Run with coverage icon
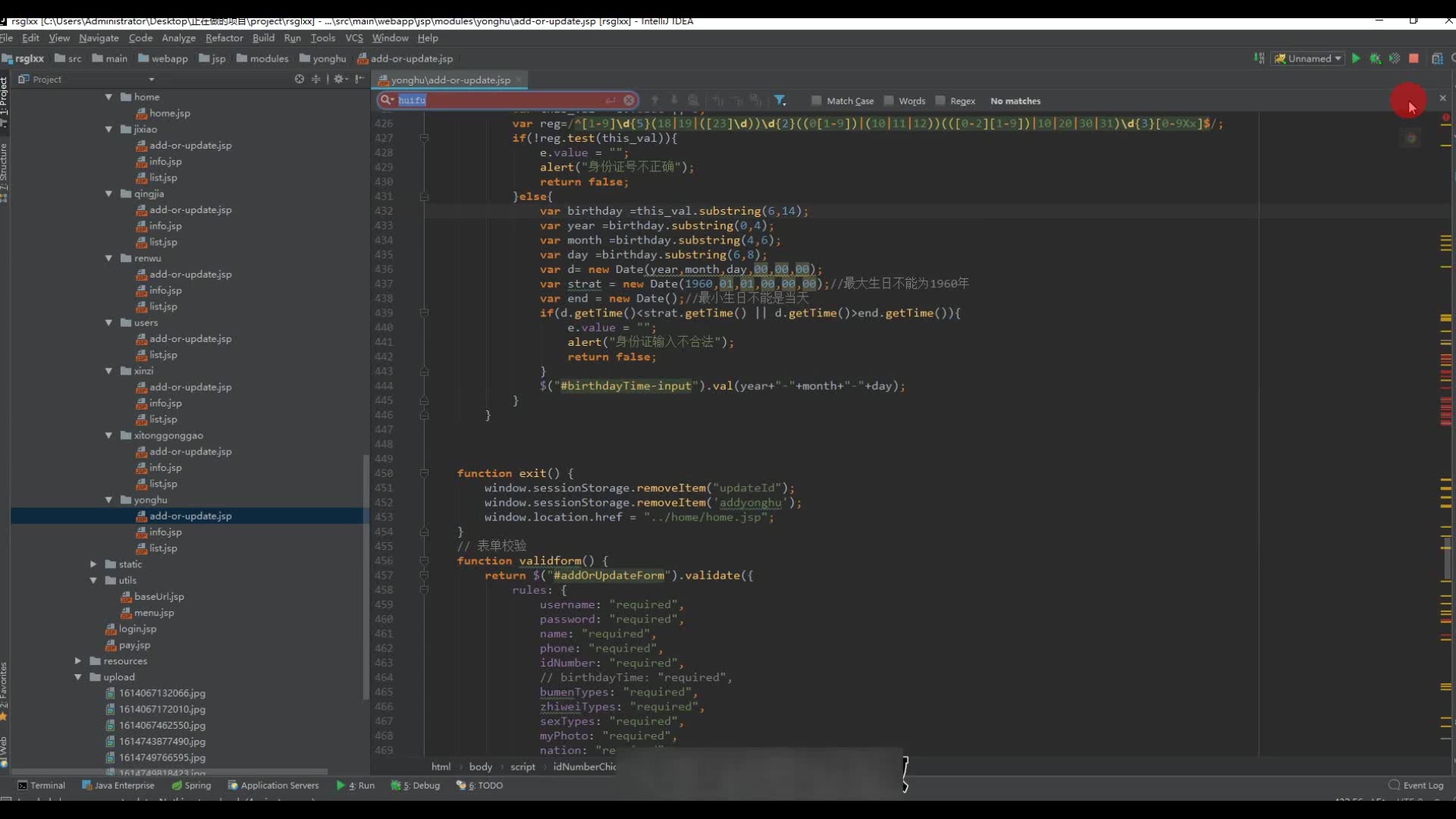 tap(1394, 58)
